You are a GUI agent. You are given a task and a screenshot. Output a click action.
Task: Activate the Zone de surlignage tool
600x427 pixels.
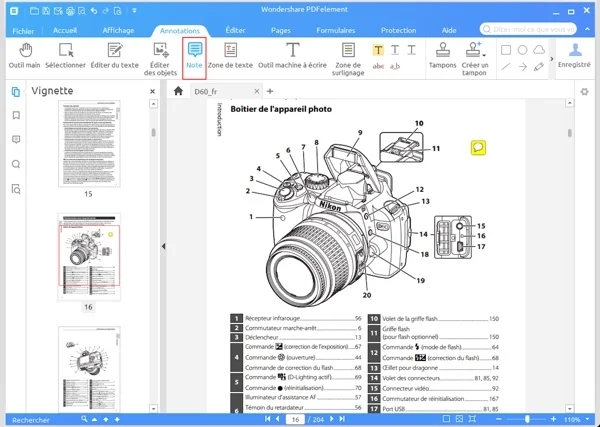click(x=348, y=59)
